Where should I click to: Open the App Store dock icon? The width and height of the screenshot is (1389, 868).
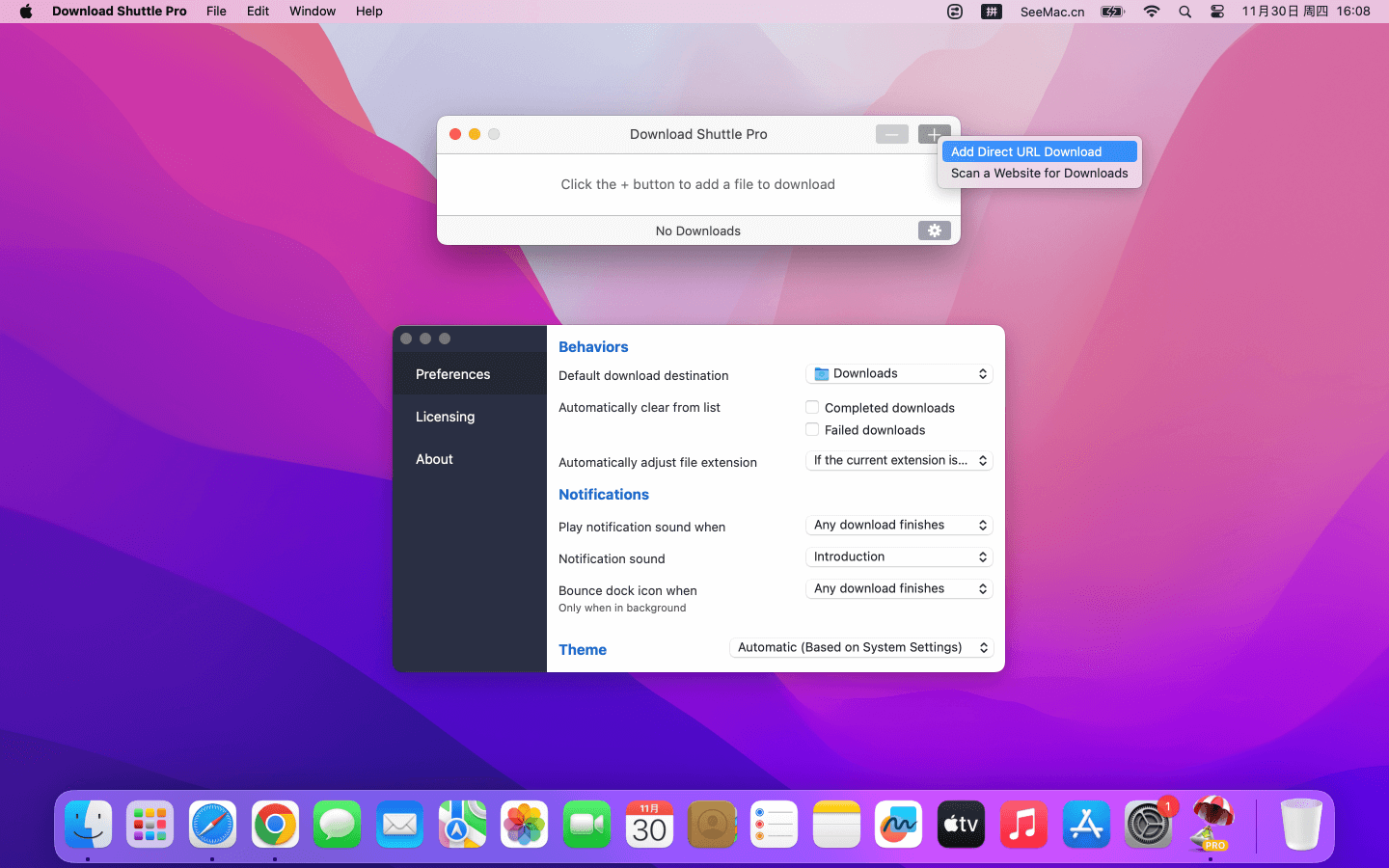tap(1086, 825)
